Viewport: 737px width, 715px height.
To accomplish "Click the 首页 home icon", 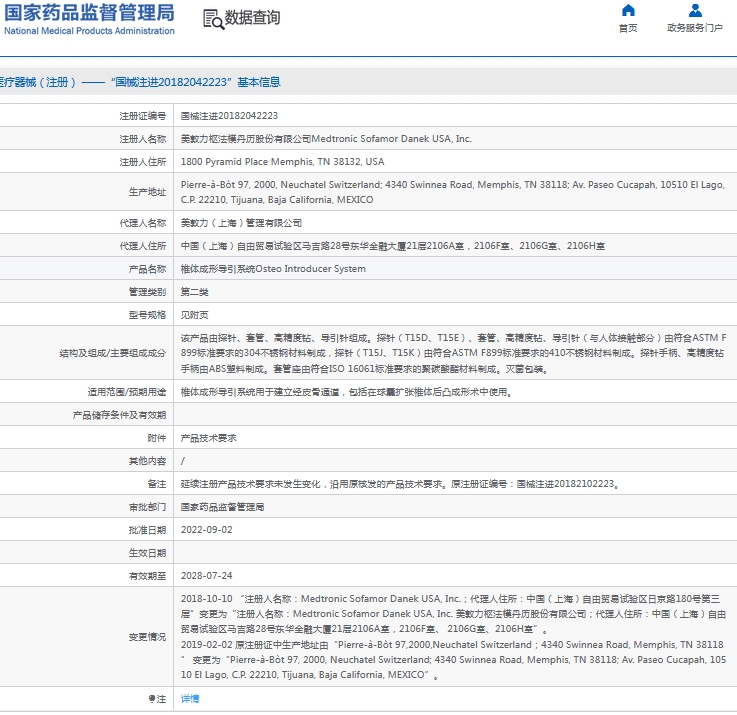I will click(628, 10).
